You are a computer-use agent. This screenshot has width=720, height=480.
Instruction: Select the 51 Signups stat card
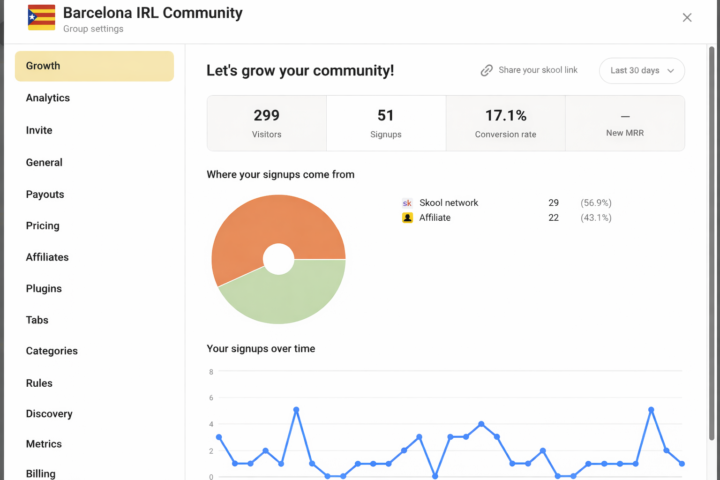point(386,123)
